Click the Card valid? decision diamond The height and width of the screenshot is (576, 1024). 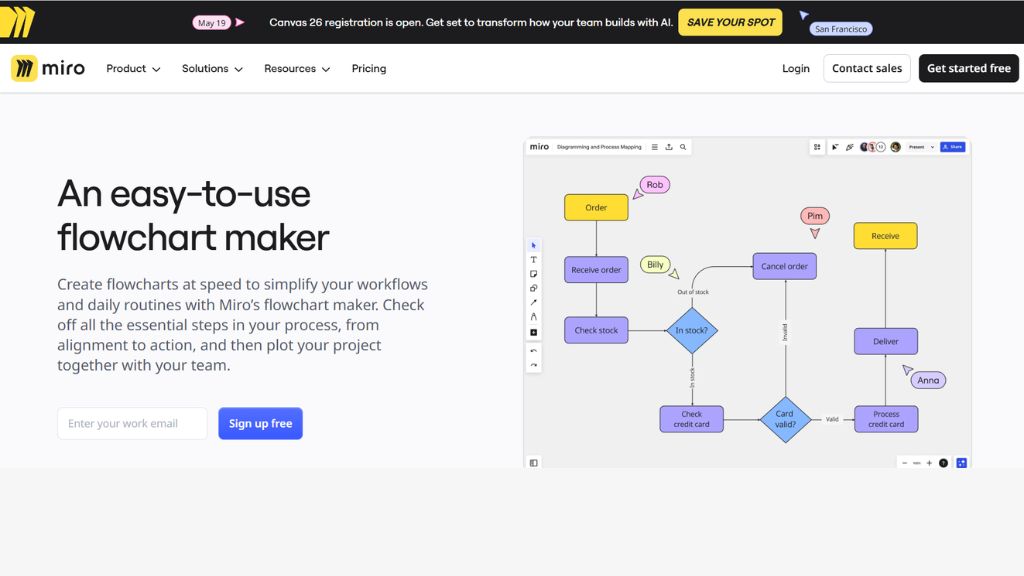point(785,419)
